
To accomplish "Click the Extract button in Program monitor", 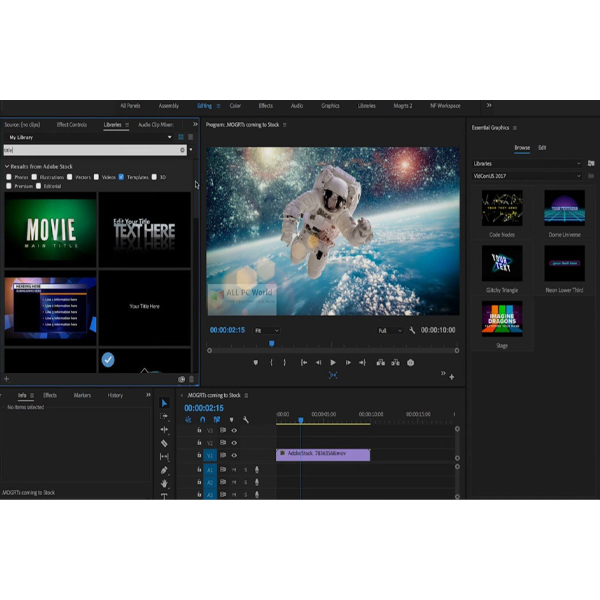I will click(395, 362).
